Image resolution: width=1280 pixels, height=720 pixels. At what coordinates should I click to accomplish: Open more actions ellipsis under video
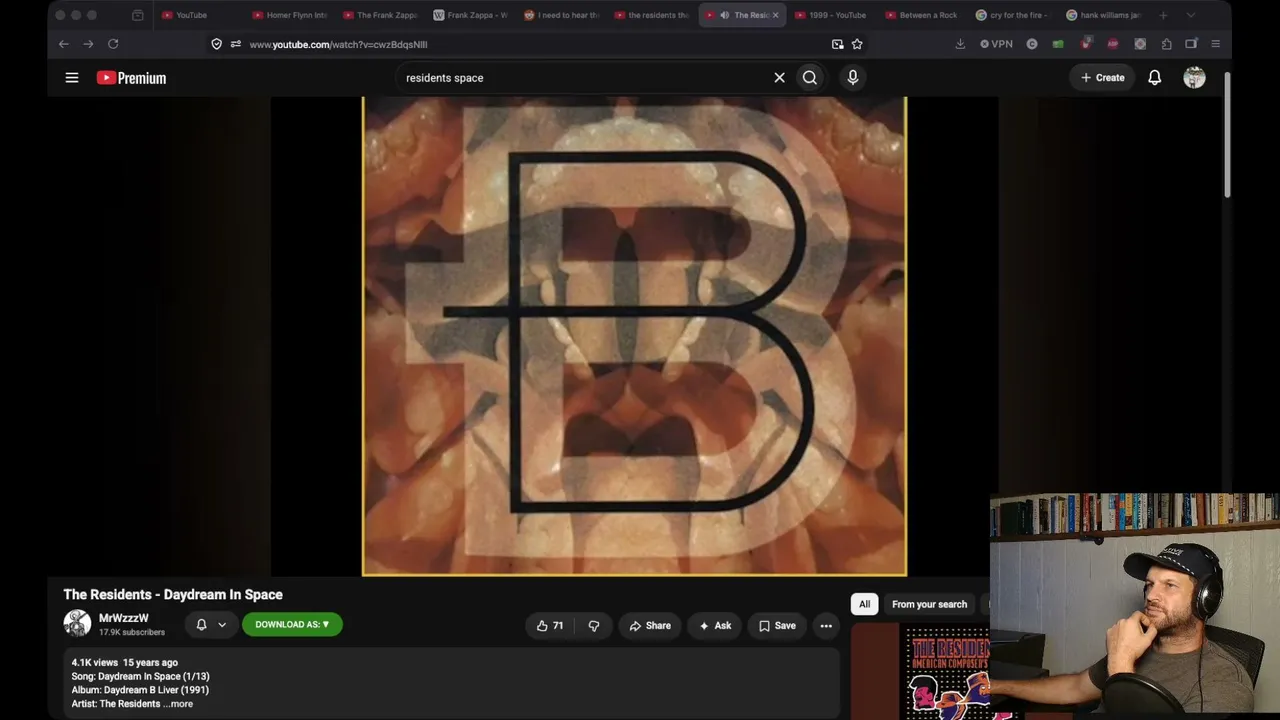(826, 625)
